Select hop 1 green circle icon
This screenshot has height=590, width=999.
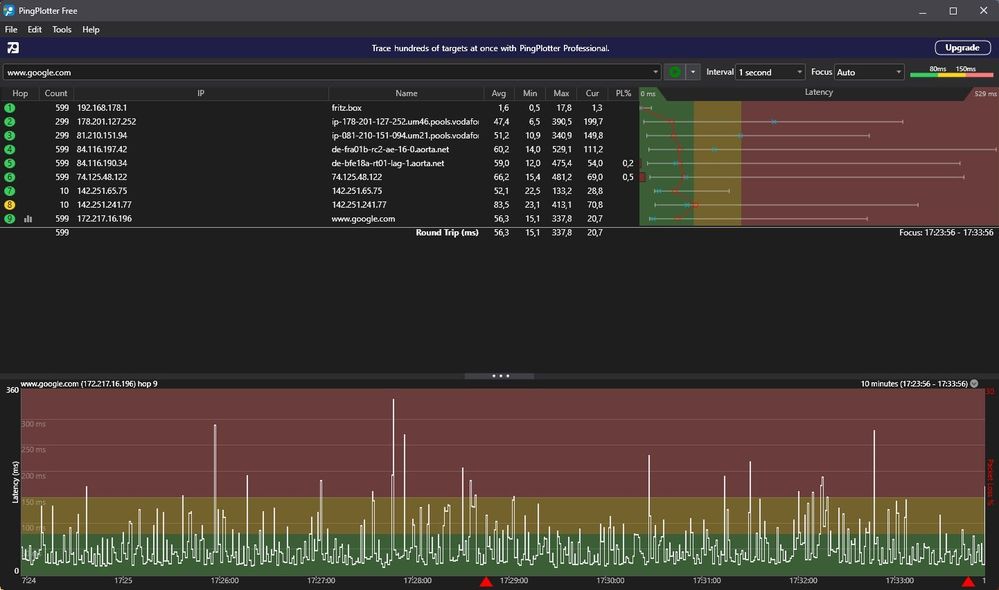coord(10,108)
